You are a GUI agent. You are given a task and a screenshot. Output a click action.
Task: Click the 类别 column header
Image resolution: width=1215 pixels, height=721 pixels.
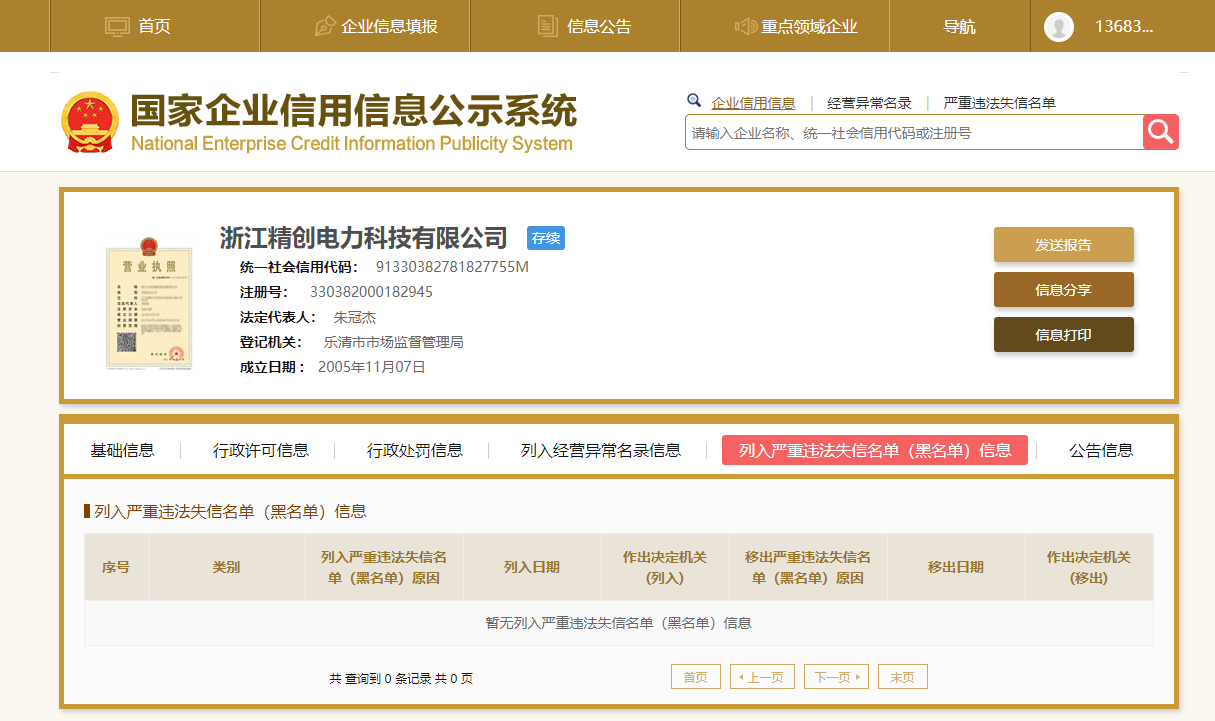[x=226, y=567]
